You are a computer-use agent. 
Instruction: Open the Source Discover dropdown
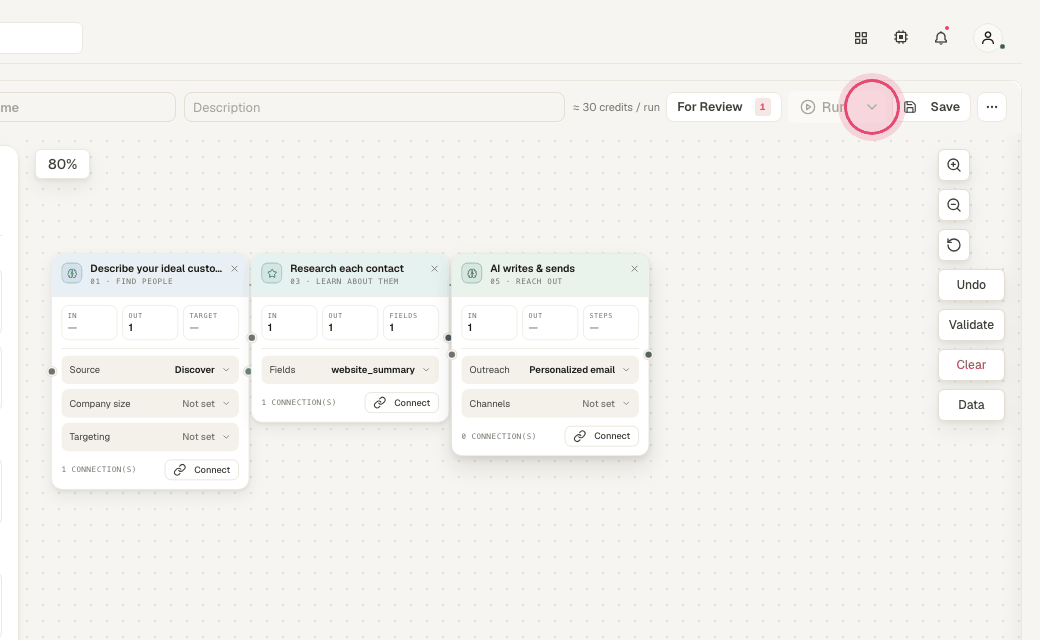tap(150, 369)
